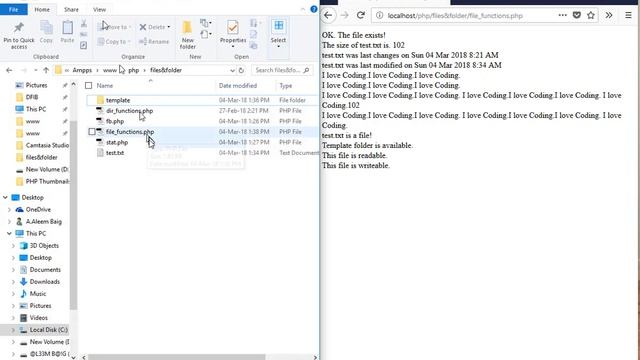Screen dimensions: 640x360
Task: Open address bar history dropdown
Action: click(x=232, y=70)
